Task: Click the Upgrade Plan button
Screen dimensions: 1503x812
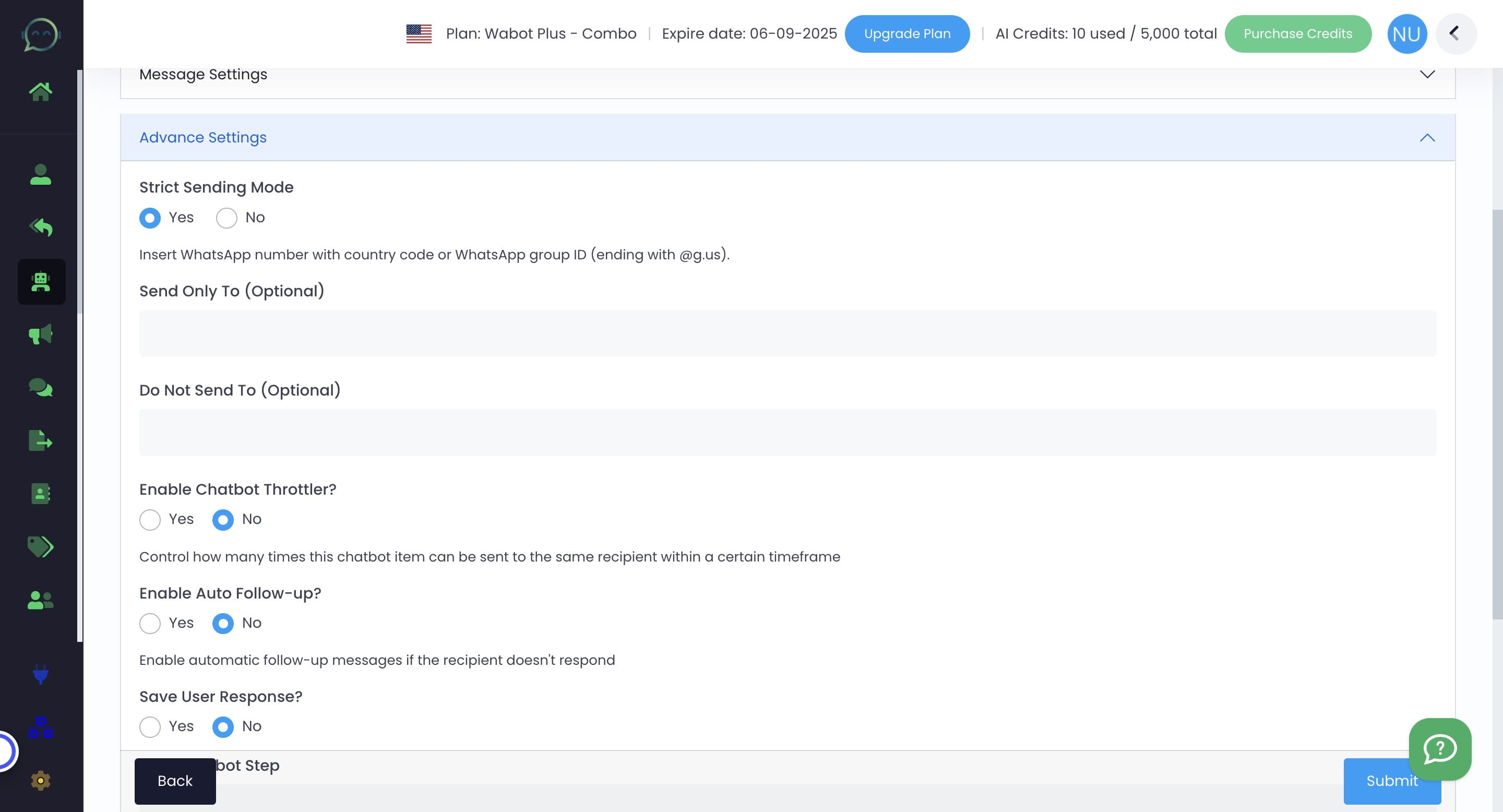Action: (x=908, y=33)
